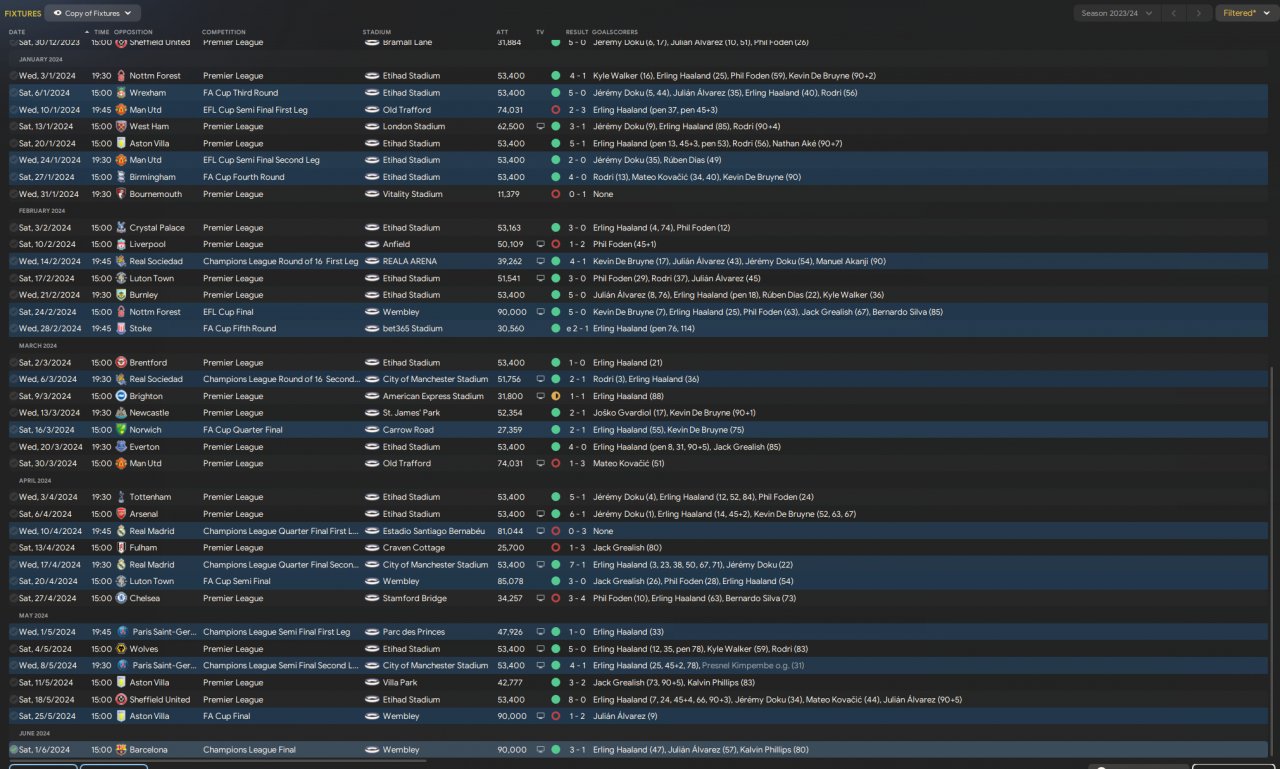
Task: Toggle the selection circle for the Liverpool fixture
Action: tap(13, 244)
